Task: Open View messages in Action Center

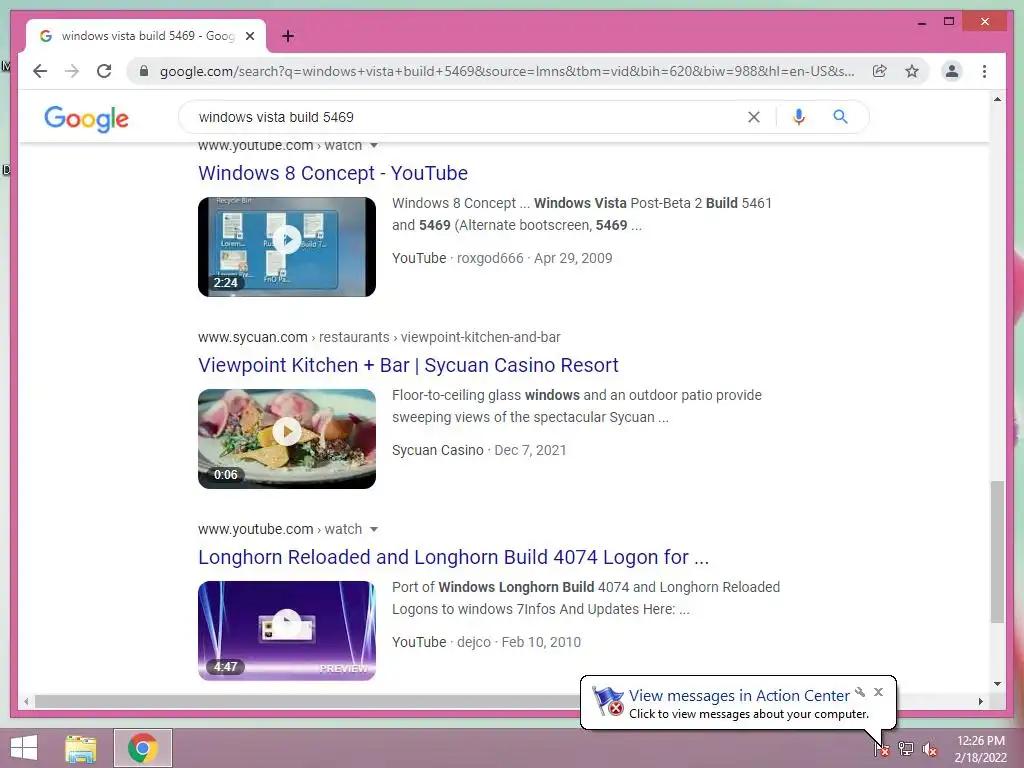Action: (739, 696)
